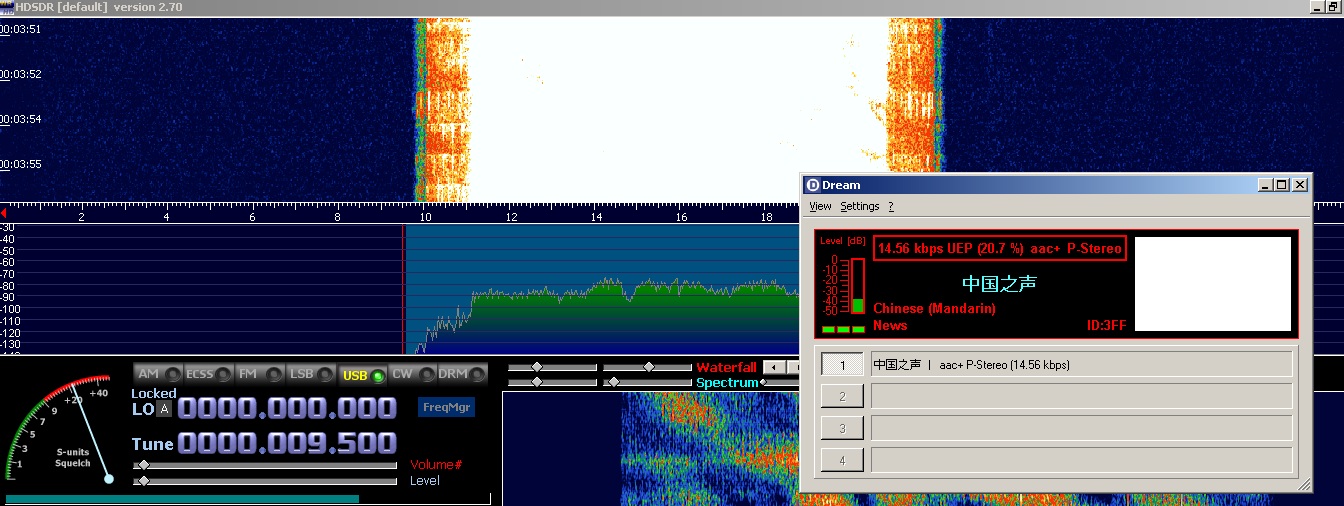The width and height of the screenshot is (1344, 506).
Task: Click the red Volume# label
Action: (436, 465)
